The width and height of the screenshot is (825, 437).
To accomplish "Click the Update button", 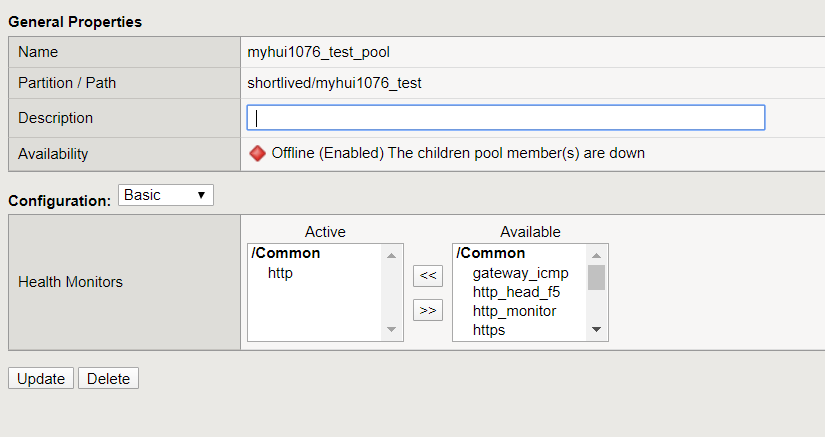I will [41, 379].
